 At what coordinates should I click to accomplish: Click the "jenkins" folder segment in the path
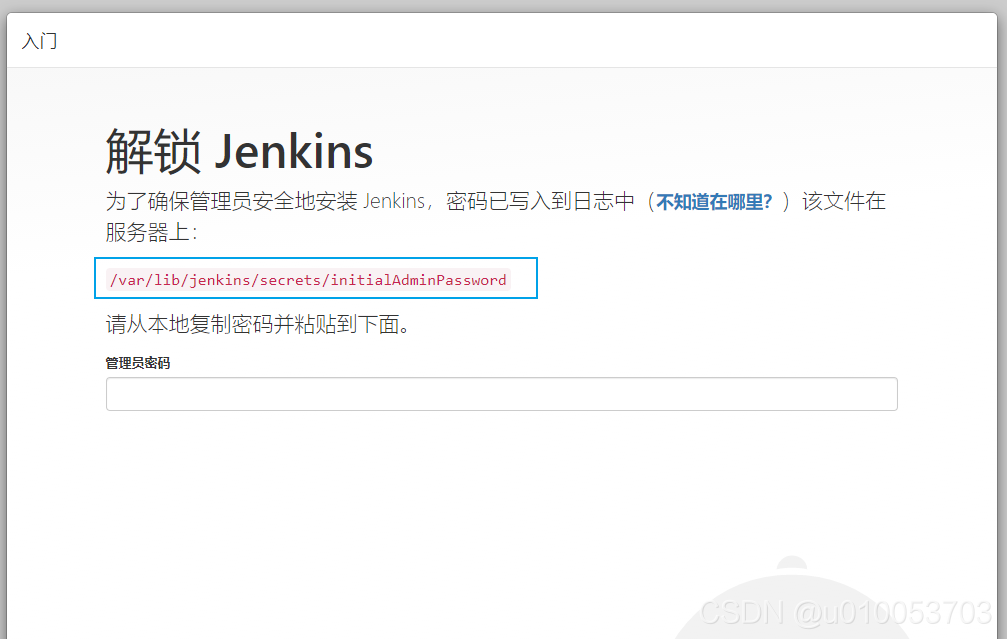(219, 280)
